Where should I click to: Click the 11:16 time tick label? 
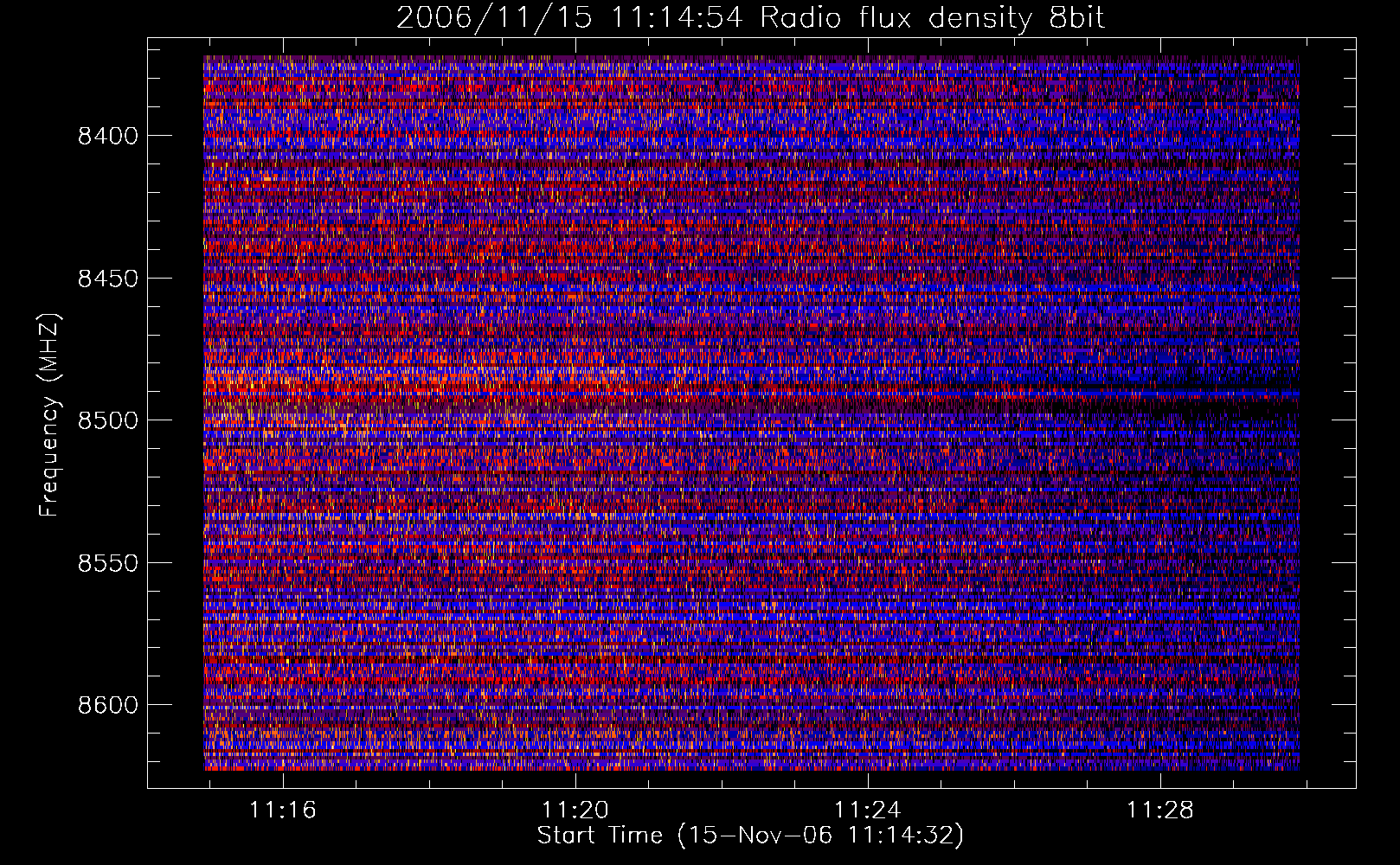283,811
